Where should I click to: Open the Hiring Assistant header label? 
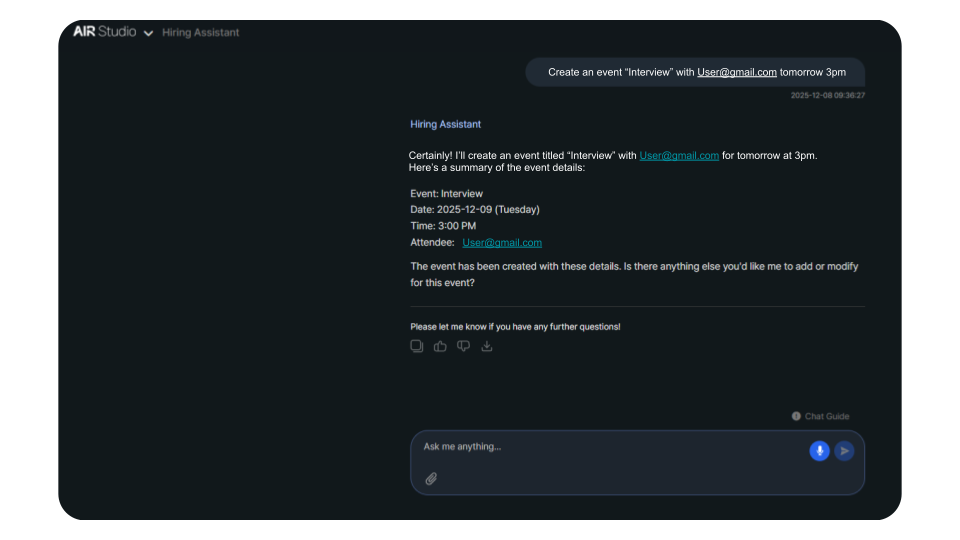point(200,33)
